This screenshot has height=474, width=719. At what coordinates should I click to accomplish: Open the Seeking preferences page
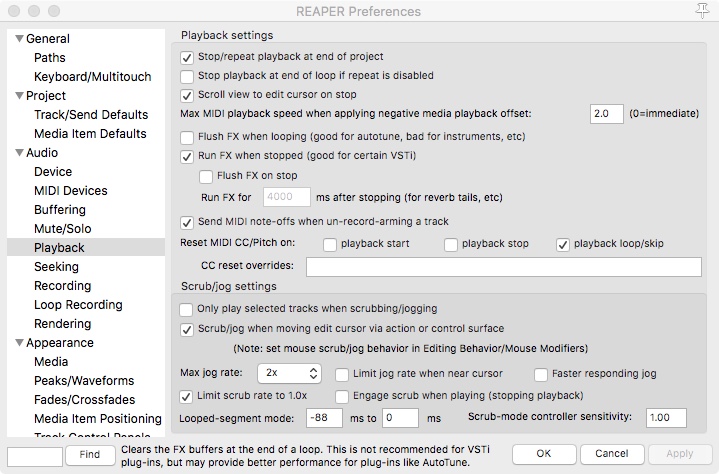(x=56, y=267)
